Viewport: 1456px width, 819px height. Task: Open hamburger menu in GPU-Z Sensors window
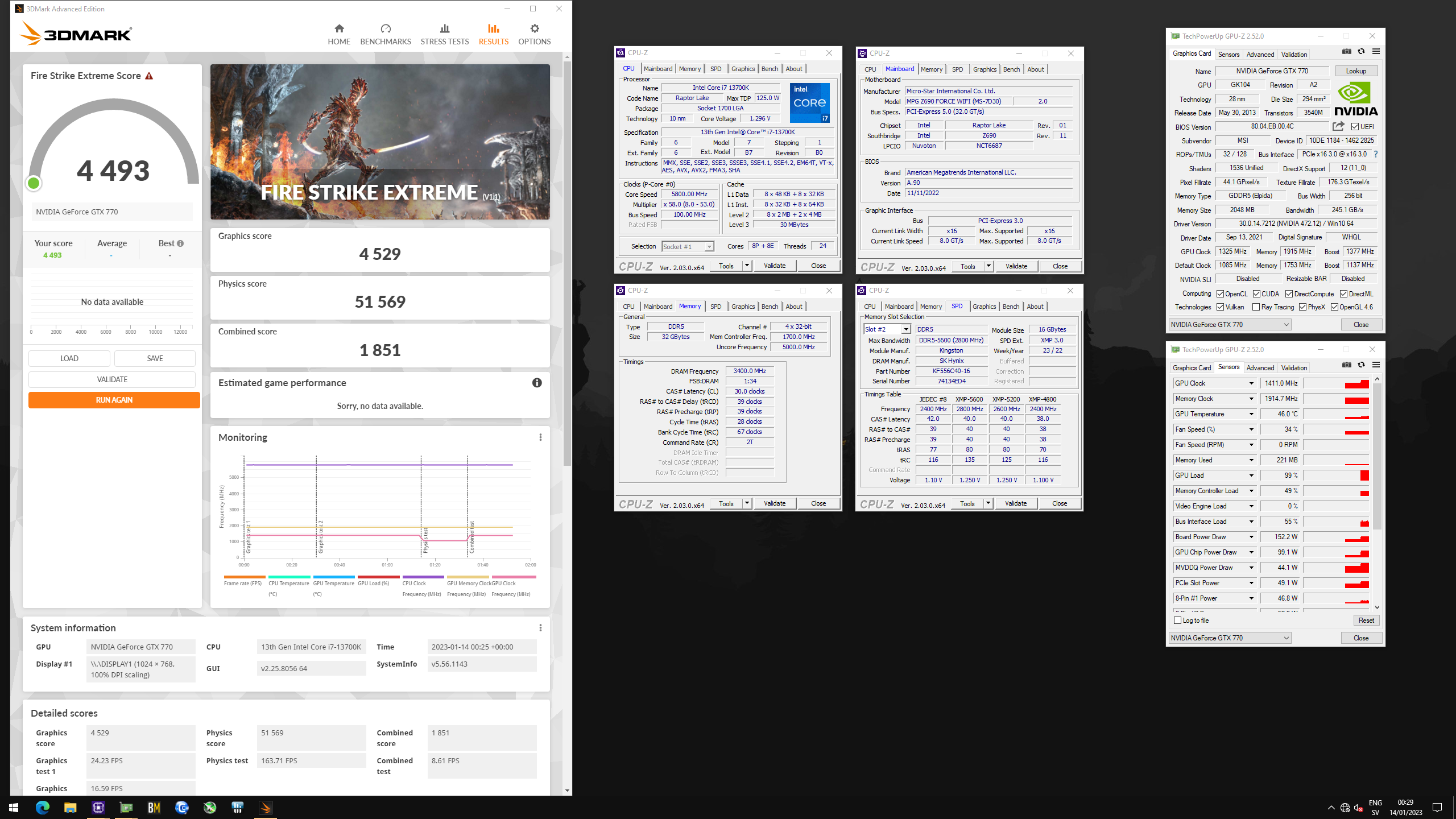1376,365
